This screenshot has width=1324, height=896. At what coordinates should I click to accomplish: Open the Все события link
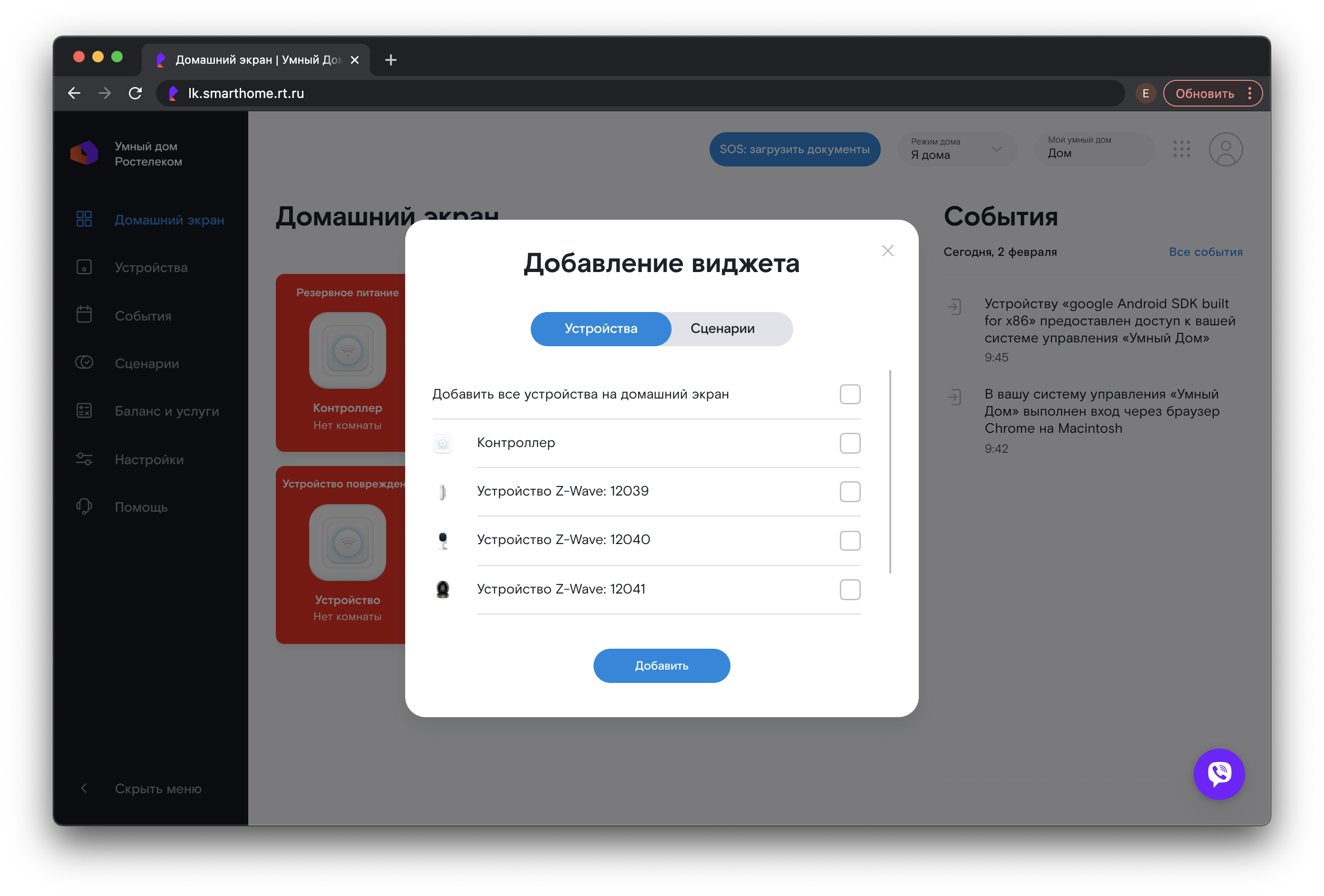pyautogui.click(x=1205, y=252)
